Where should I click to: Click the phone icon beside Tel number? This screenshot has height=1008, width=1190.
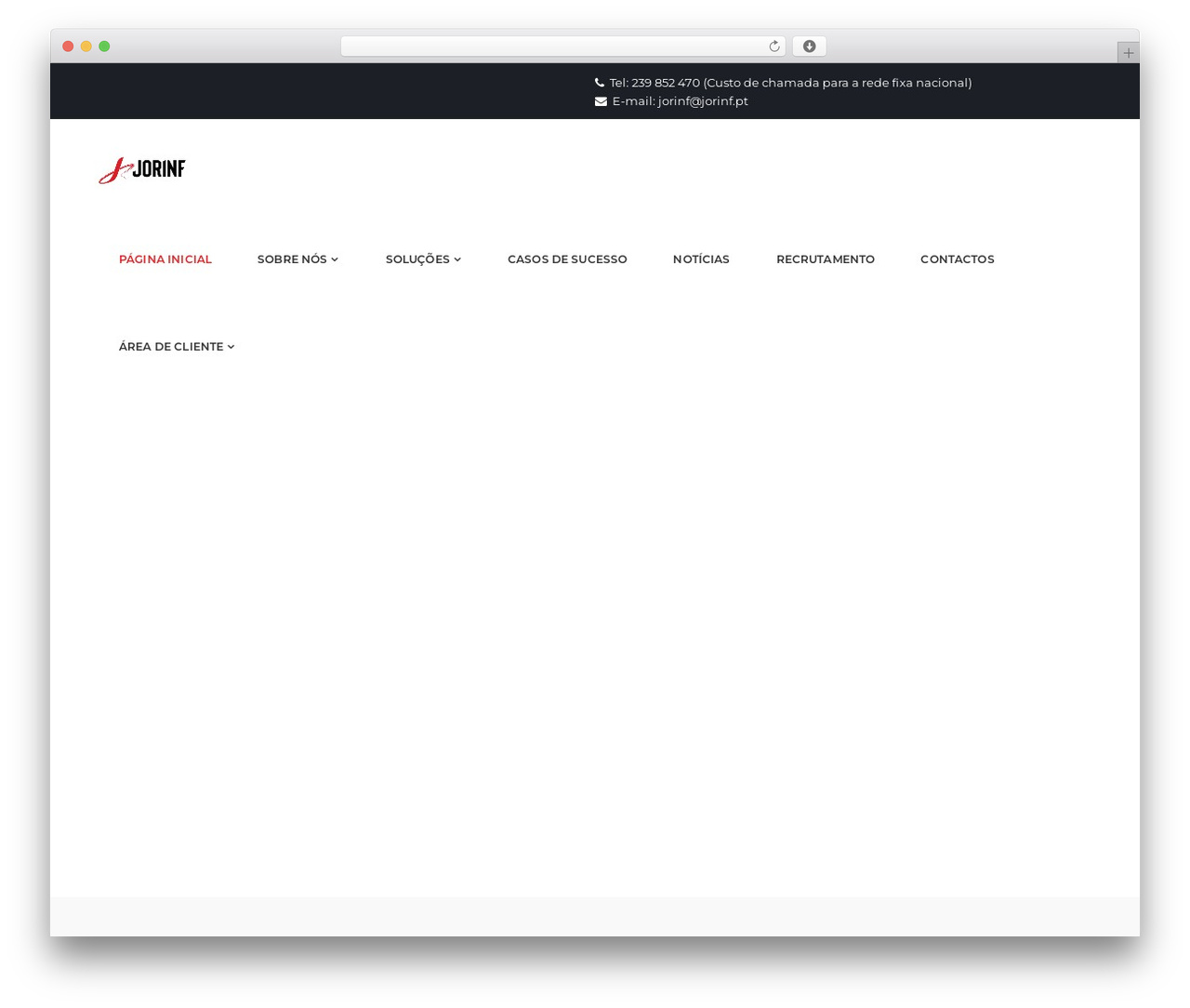[600, 83]
